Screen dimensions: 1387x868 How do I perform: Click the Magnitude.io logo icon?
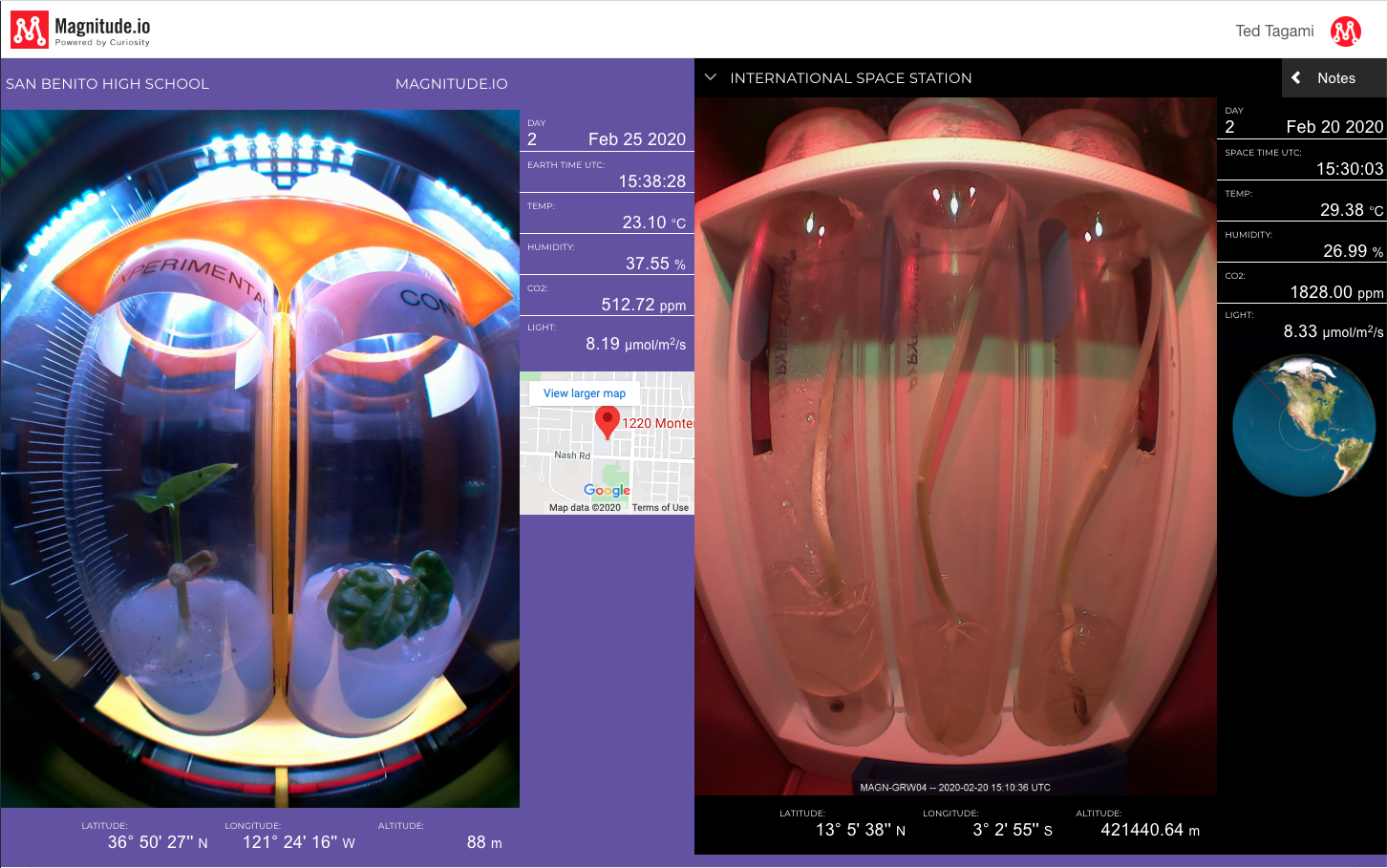[x=29, y=31]
